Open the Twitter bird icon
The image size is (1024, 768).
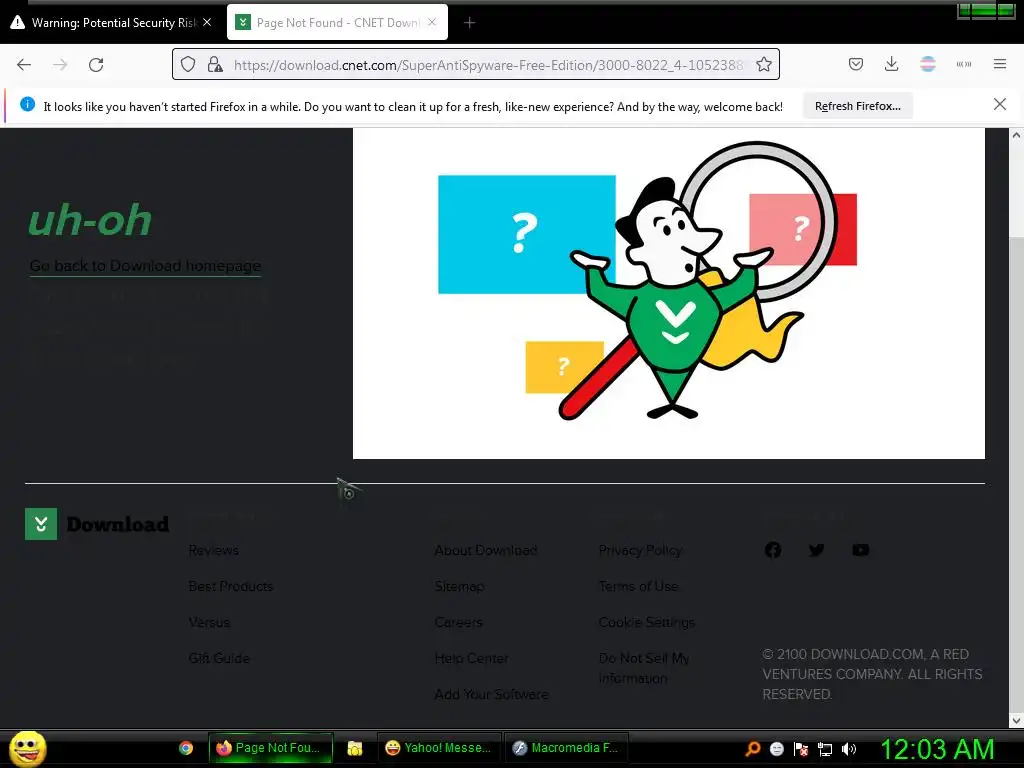point(816,550)
